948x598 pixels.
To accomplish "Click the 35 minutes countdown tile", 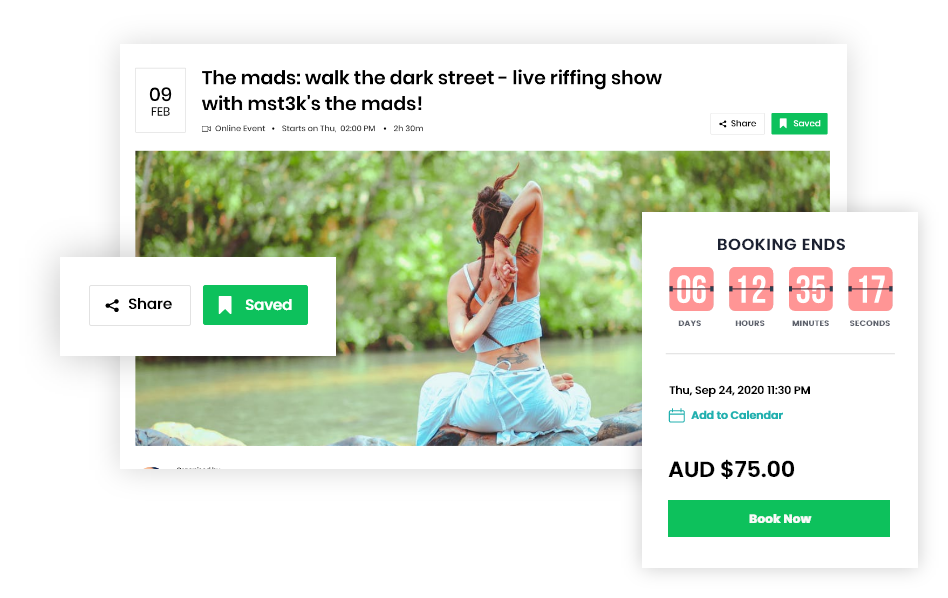I will 811,289.
